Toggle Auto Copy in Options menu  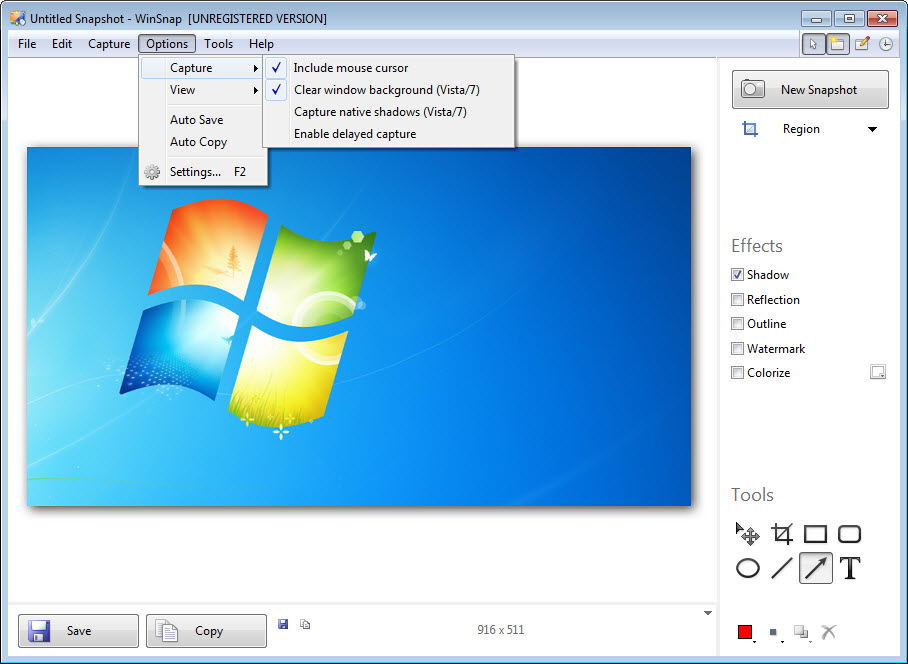coord(203,142)
